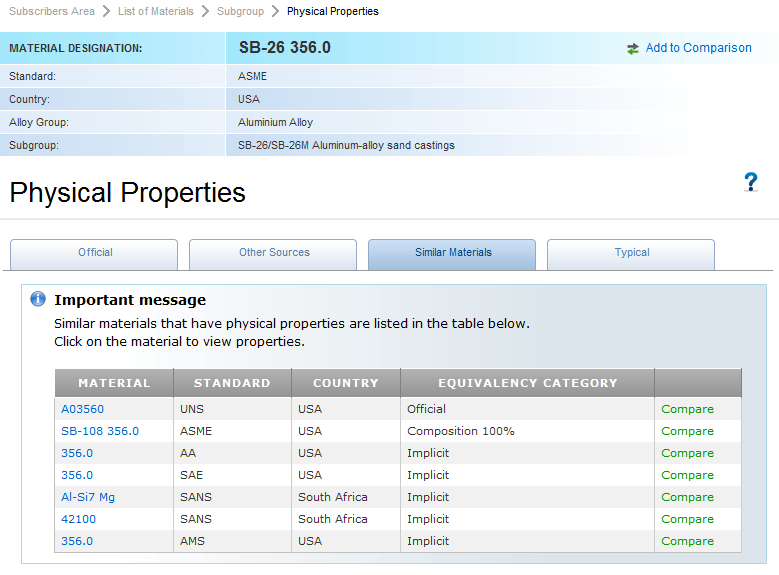This screenshot has width=779, height=575.
Task: Open material A03560
Action: (x=82, y=409)
